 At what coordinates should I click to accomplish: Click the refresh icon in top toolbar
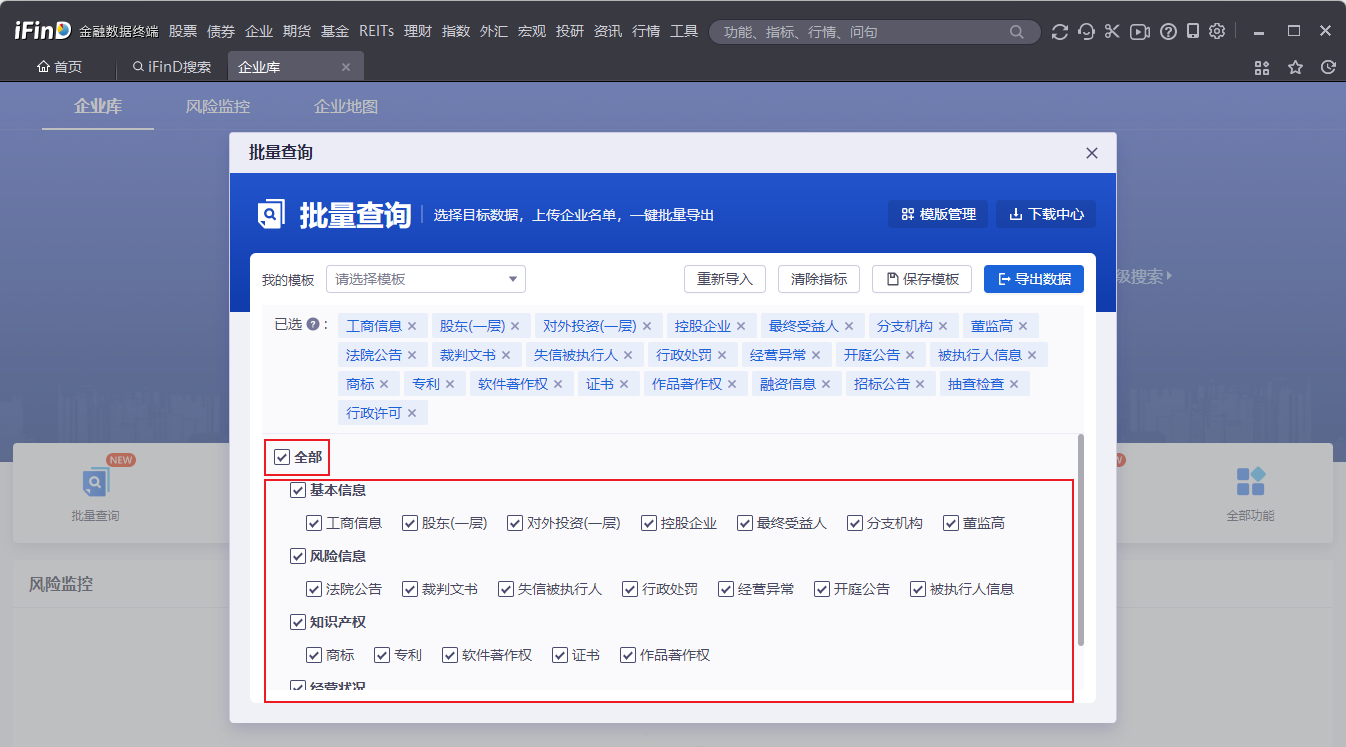(1060, 32)
